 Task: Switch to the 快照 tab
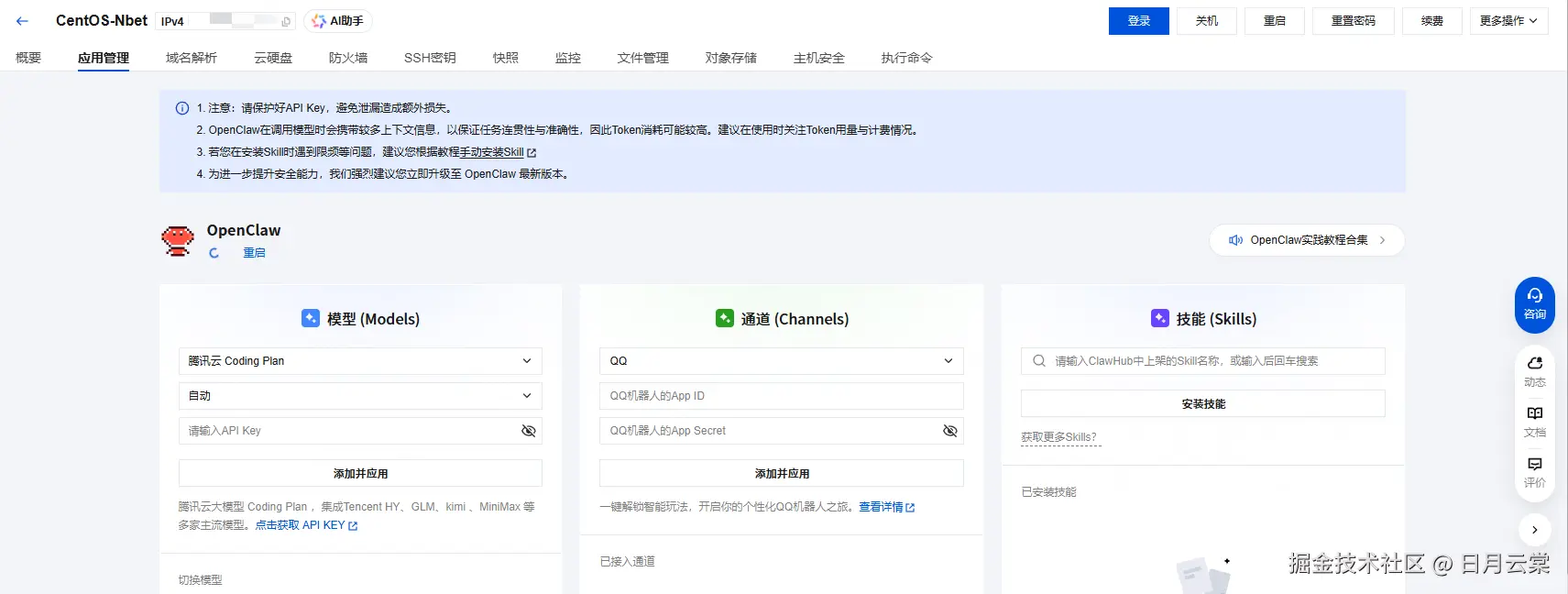click(x=506, y=58)
